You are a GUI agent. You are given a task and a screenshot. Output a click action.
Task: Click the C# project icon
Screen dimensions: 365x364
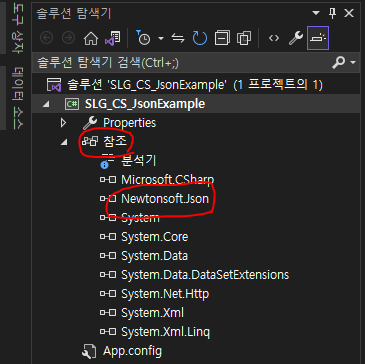pyautogui.click(x=72, y=104)
